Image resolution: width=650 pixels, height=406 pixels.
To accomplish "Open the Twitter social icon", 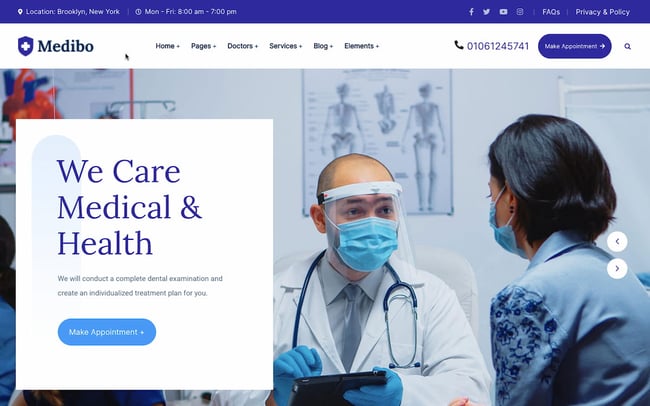I will (x=487, y=12).
